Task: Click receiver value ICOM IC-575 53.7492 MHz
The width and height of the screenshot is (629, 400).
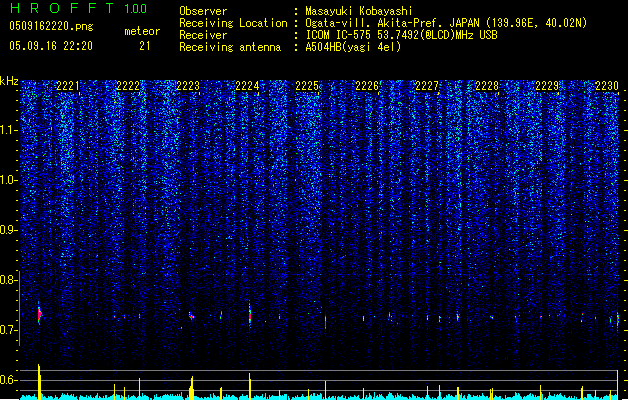Action: (401, 35)
